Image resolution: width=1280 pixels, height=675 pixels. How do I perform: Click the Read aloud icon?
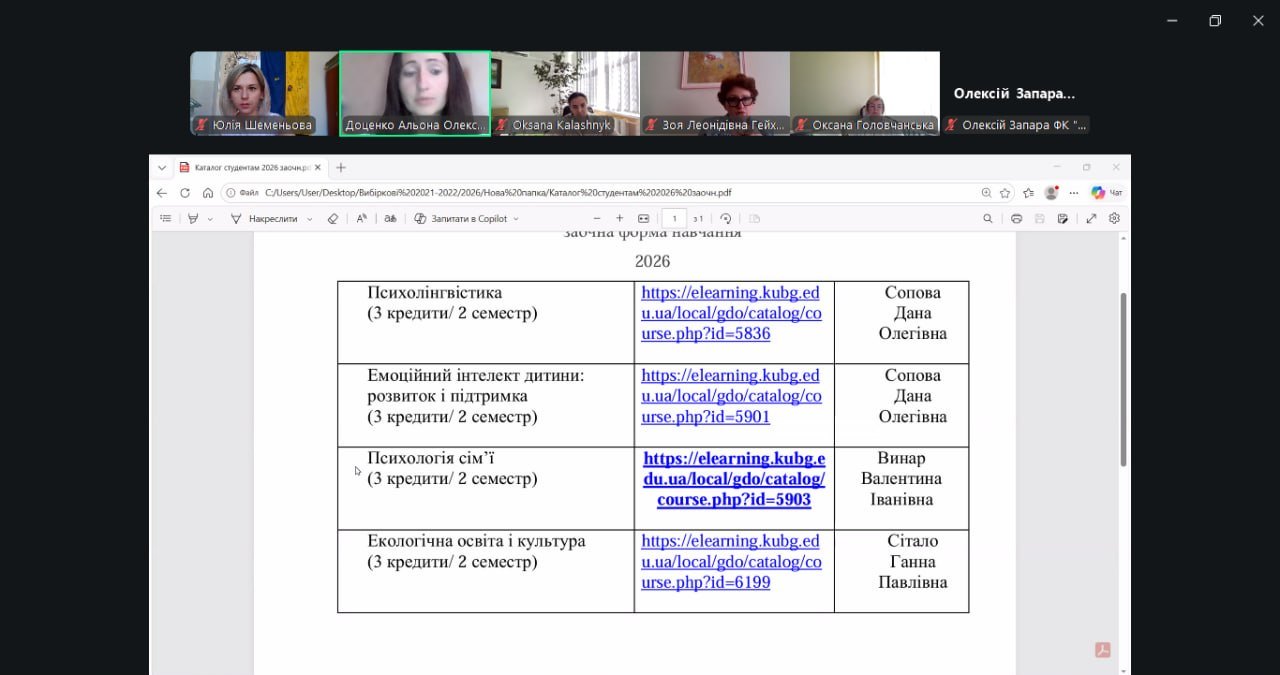(362, 218)
